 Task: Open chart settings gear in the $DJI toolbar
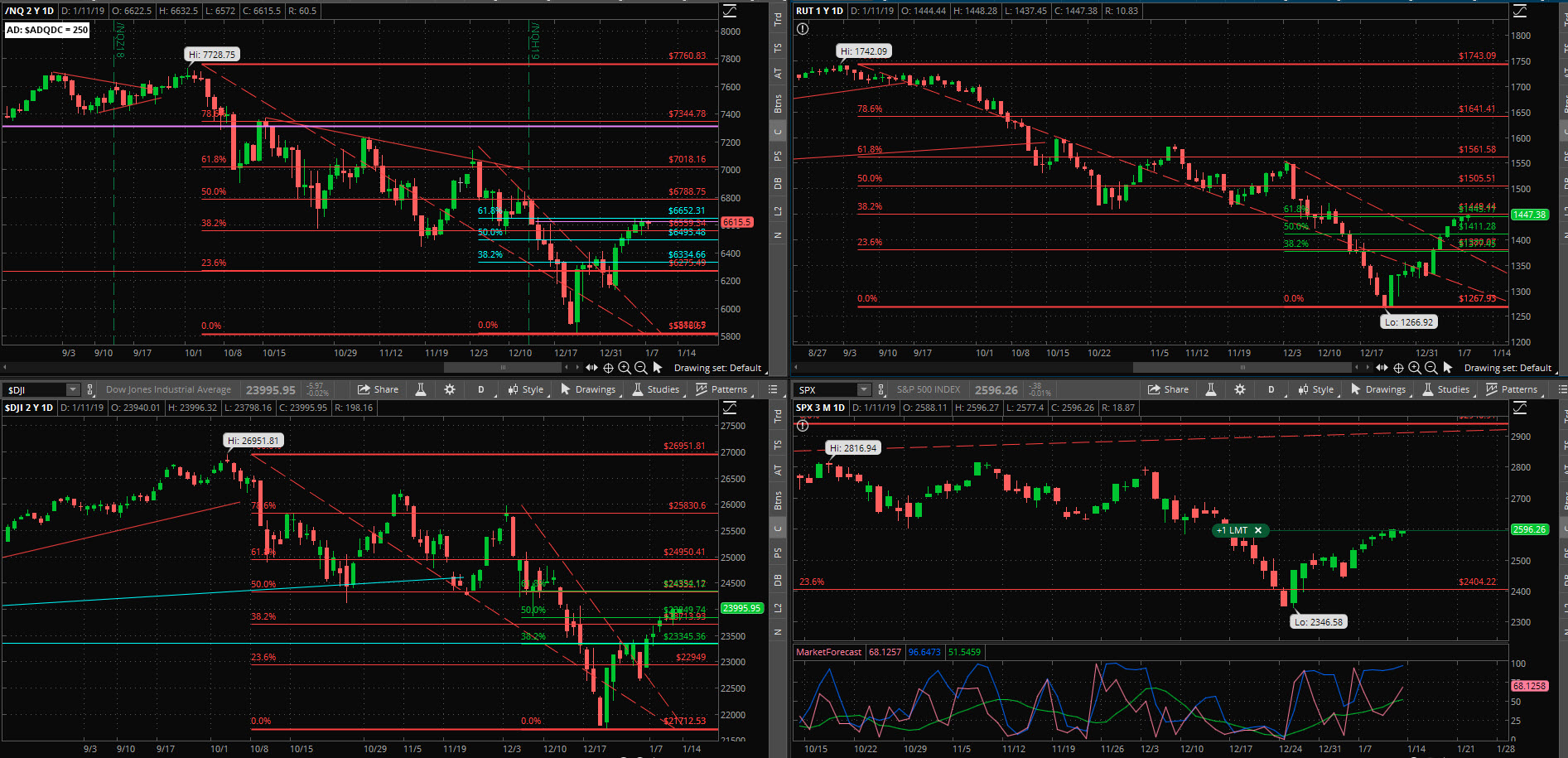[x=450, y=389]
